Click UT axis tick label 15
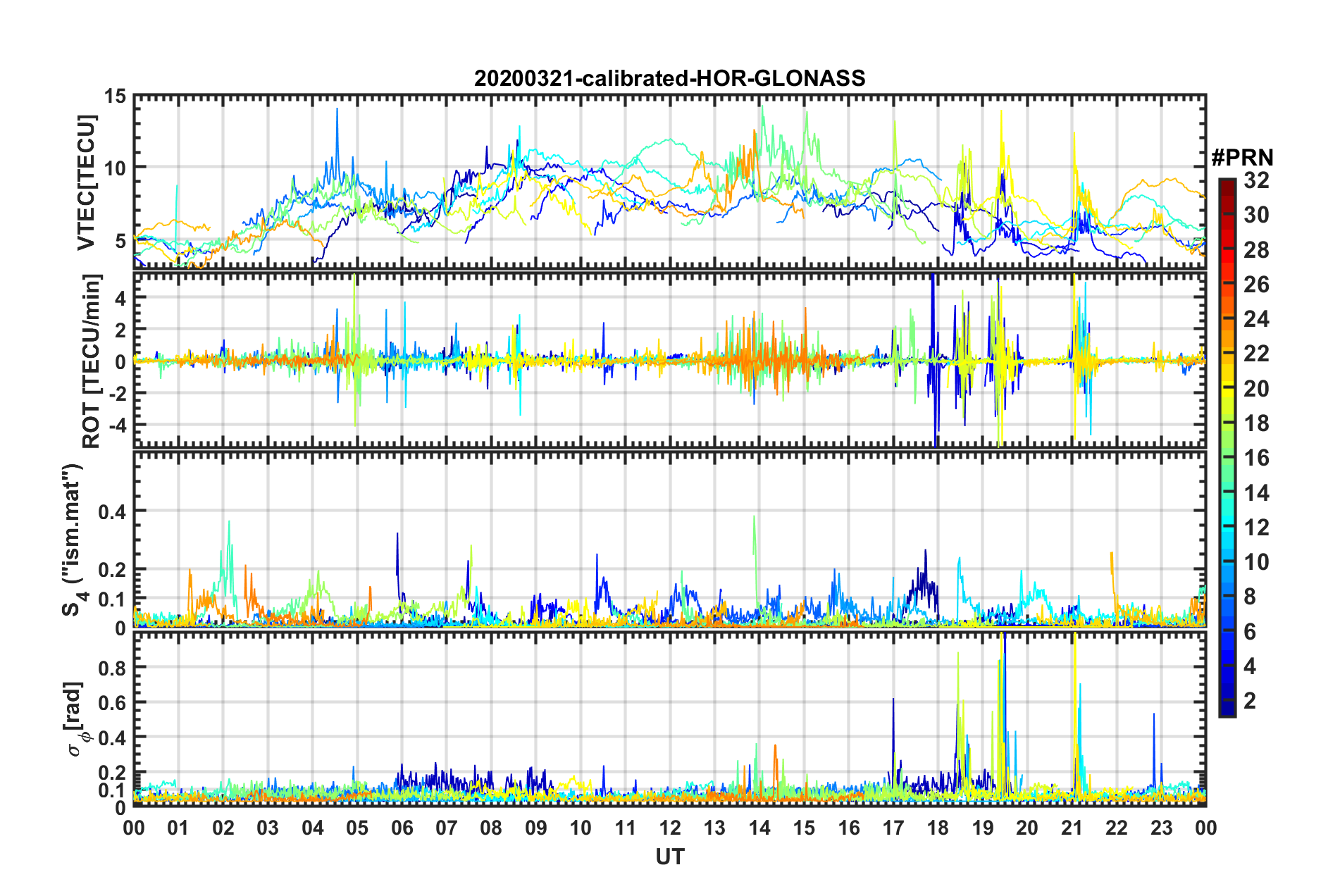The width and height of the screenshot is (1340, 896). pos(804,828)
